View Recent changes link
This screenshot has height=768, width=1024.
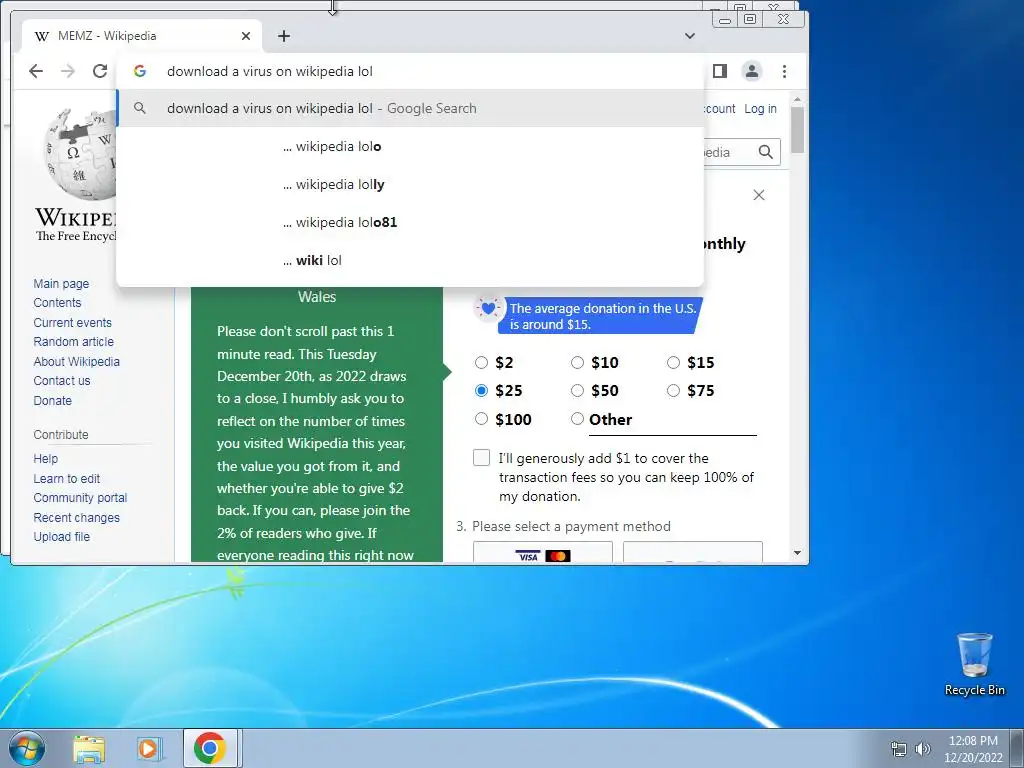point(76,517)
